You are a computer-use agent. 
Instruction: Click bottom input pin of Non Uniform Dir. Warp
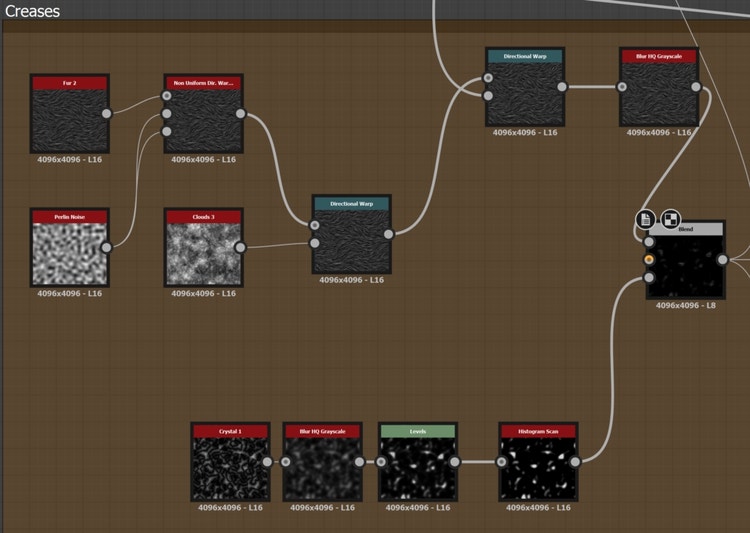(166, 131)
